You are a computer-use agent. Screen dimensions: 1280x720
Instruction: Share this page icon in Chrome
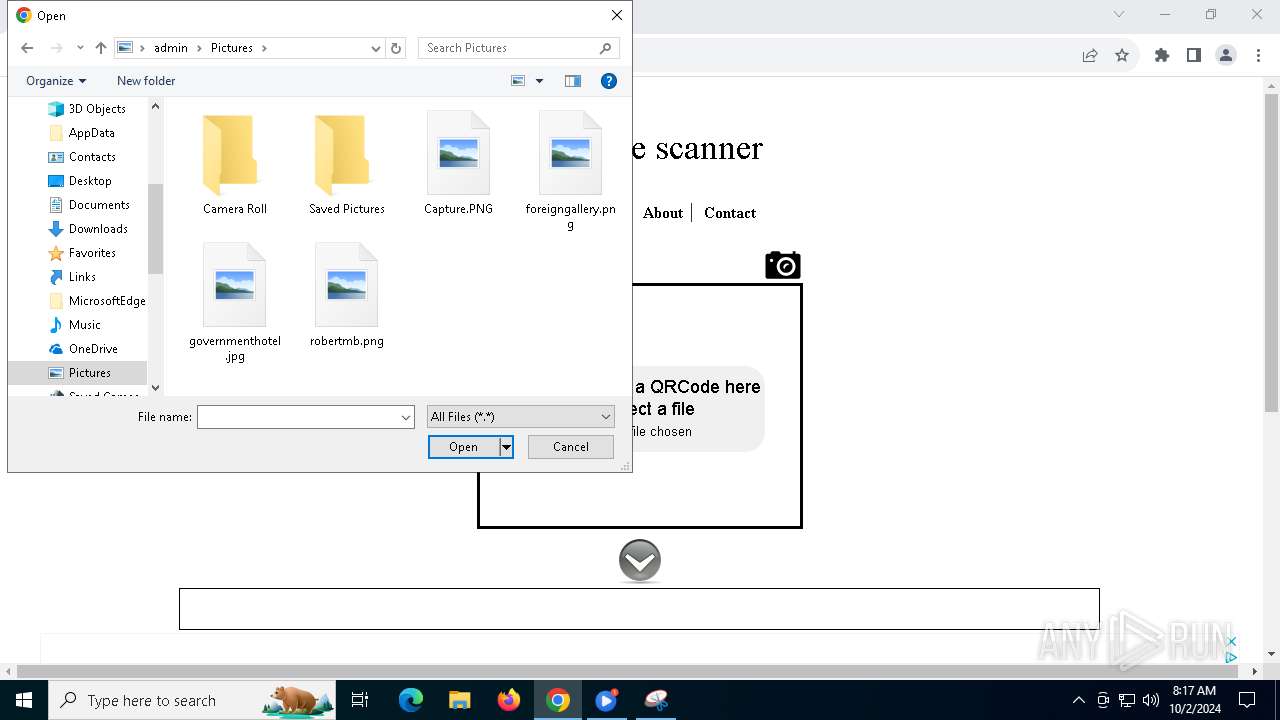pyautogui.click(x=1090, y=56)
